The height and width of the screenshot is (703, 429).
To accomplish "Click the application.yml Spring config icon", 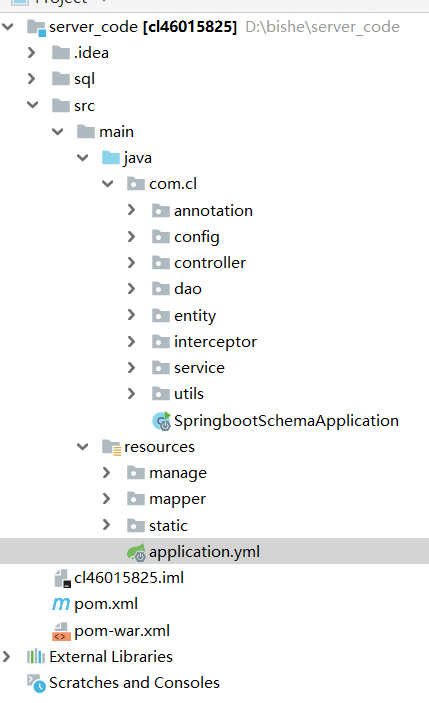I will (x=136, y=552).
